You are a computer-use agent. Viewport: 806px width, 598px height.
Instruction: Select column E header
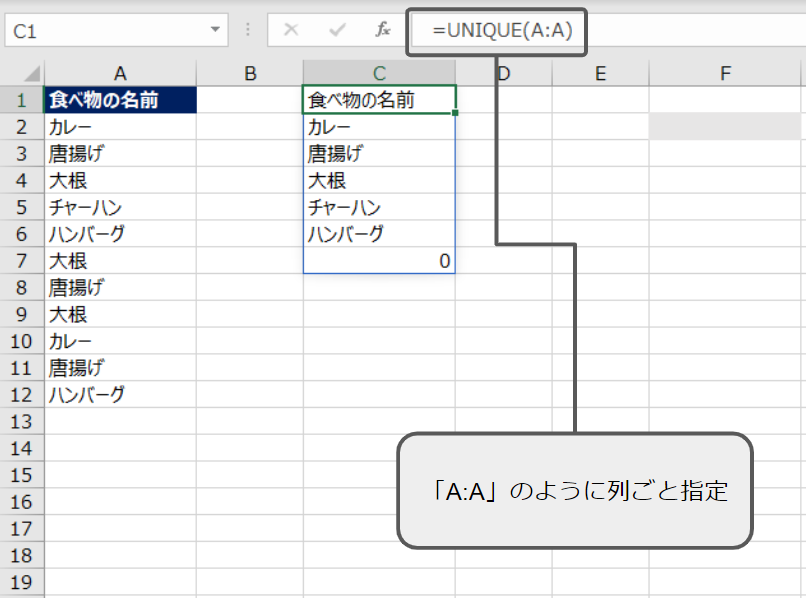tap(600, 73)
